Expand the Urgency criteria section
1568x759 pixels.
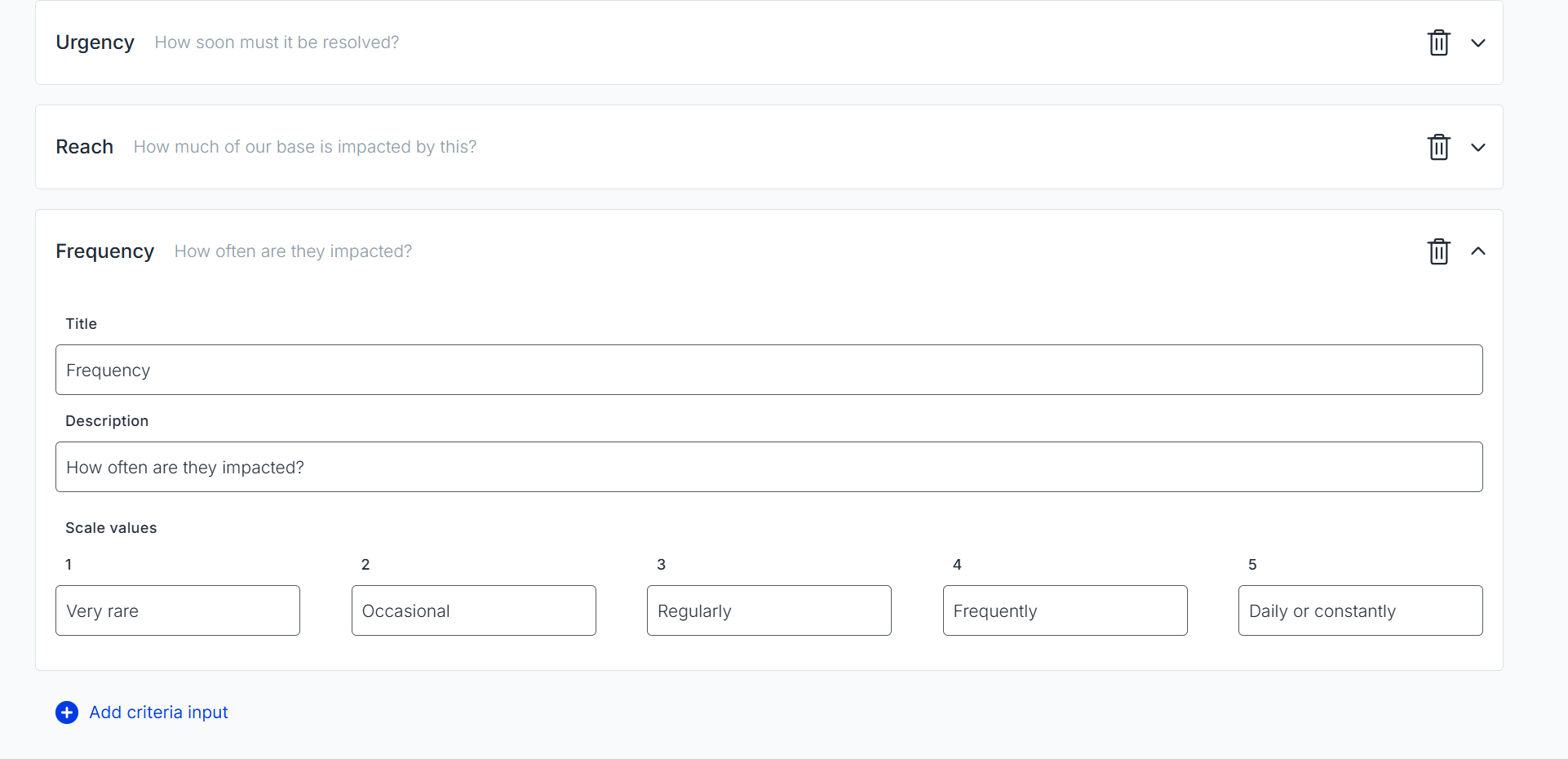point(1477,42)
